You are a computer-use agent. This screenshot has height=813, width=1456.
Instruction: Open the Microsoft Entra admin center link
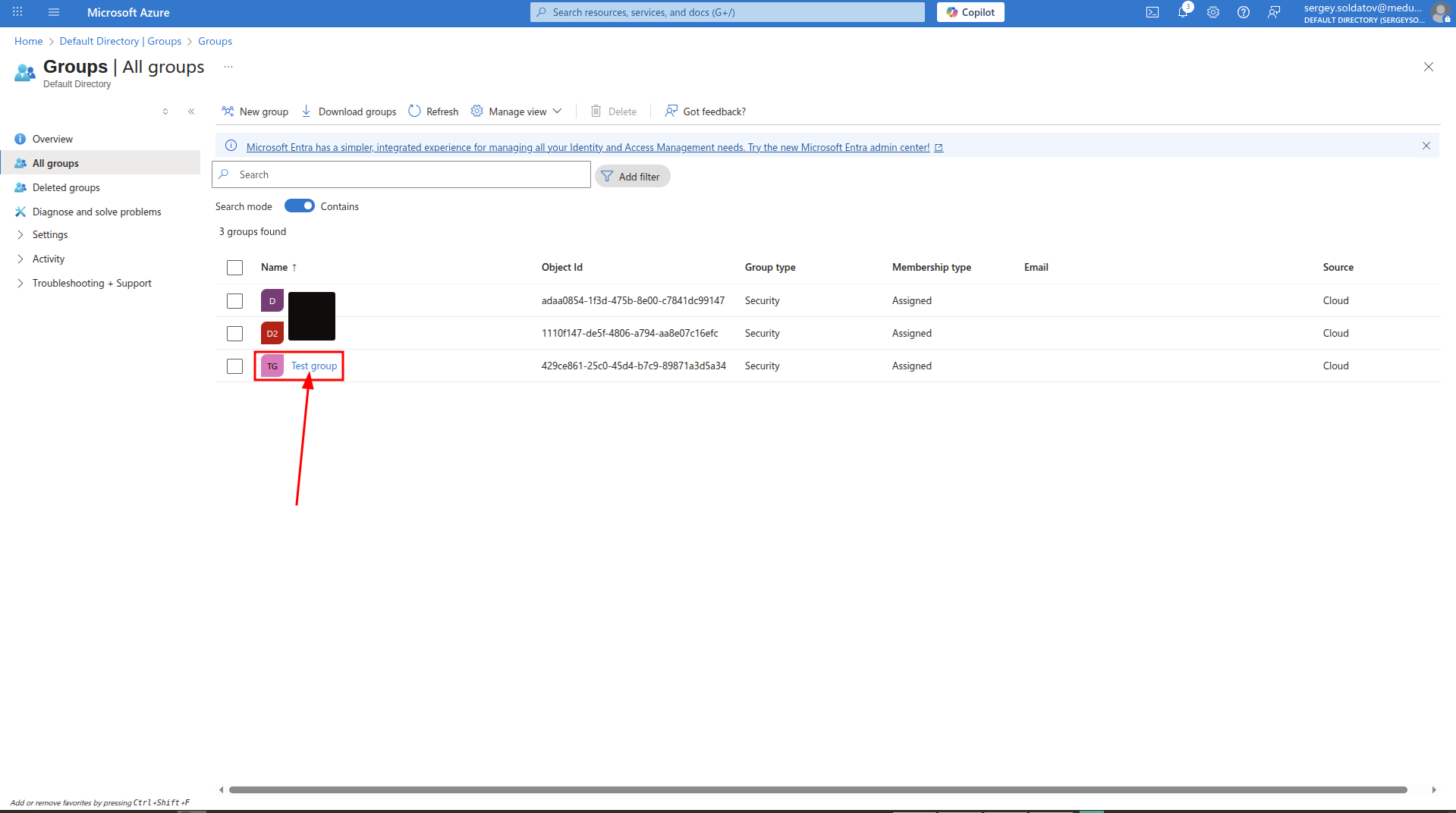594,147
